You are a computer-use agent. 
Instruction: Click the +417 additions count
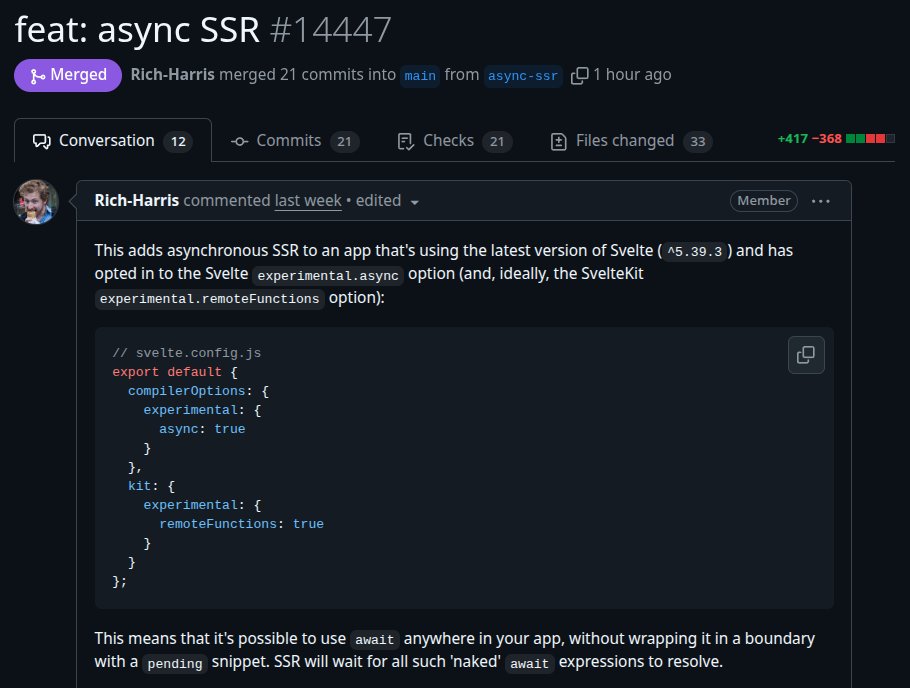click(792, 139)
